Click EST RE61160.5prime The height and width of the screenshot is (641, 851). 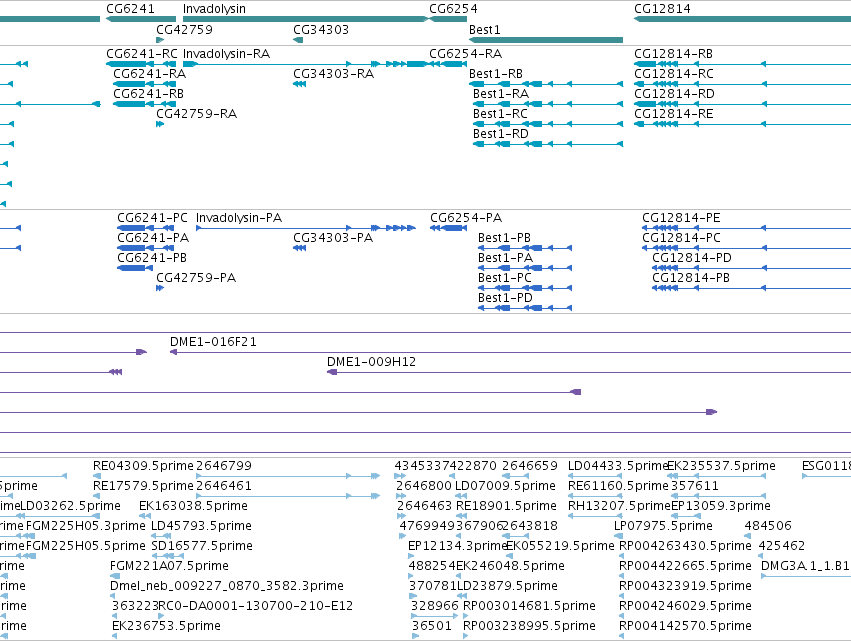click(618, 486)
